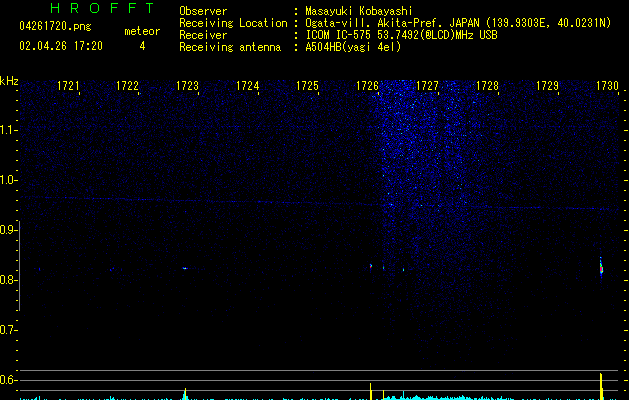Click the 0.6 kHz axis label
Screen dimensions: 629x400
(x=8, y=380)
